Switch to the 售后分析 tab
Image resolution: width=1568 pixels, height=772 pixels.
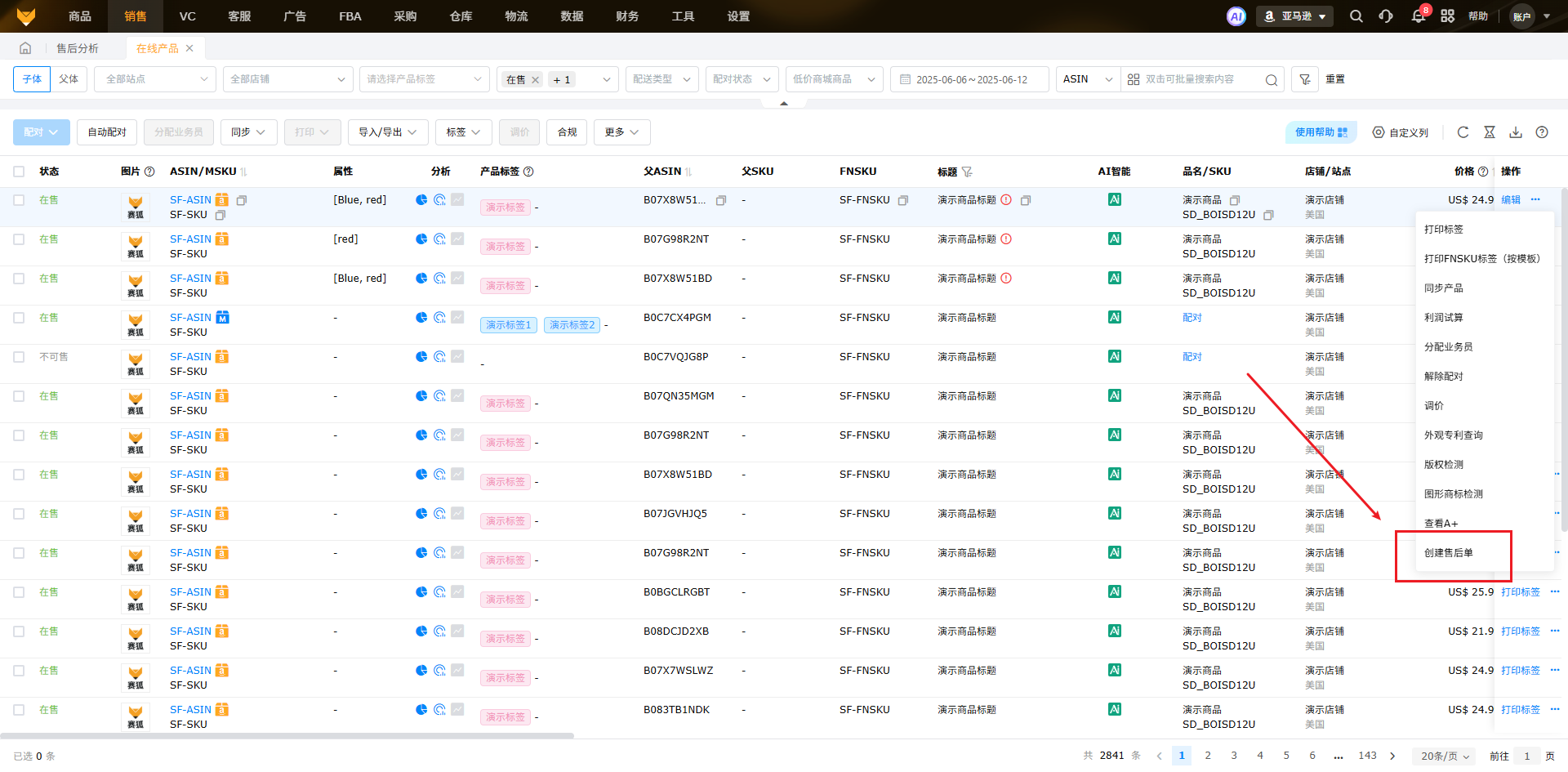pos(77,48)
